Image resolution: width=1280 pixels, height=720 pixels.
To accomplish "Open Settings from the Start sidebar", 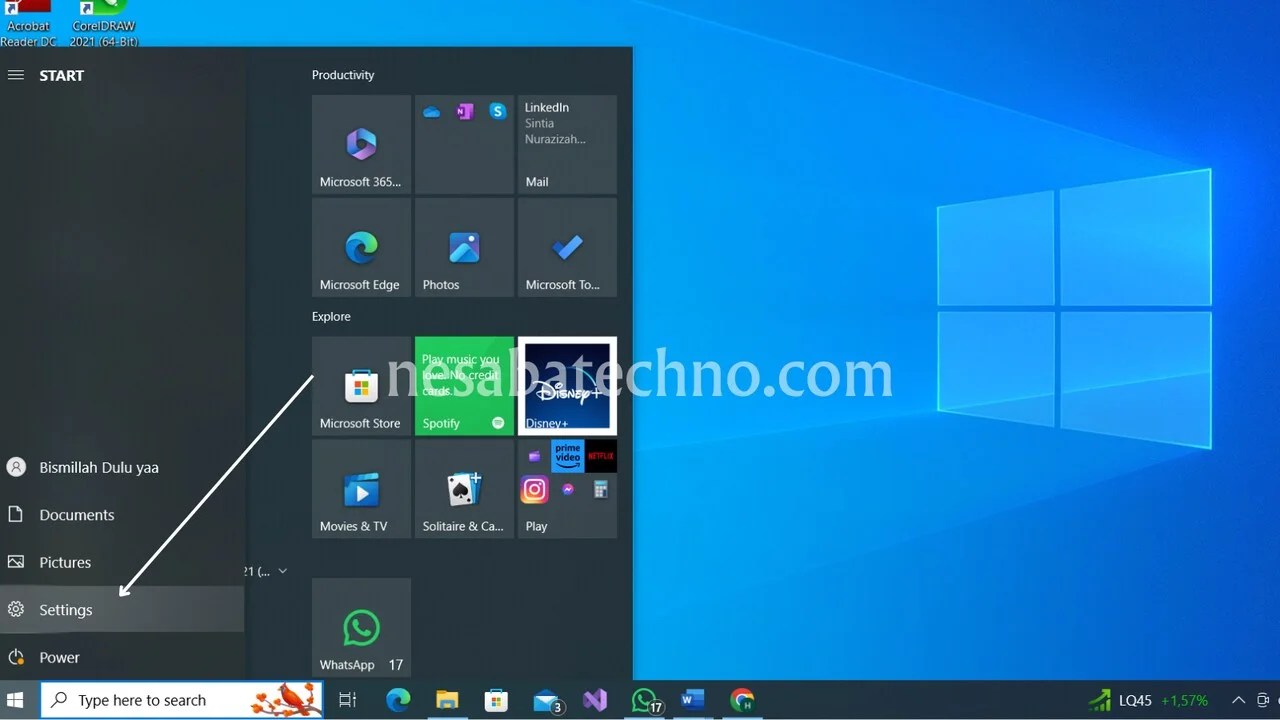I will coord(122,610).
